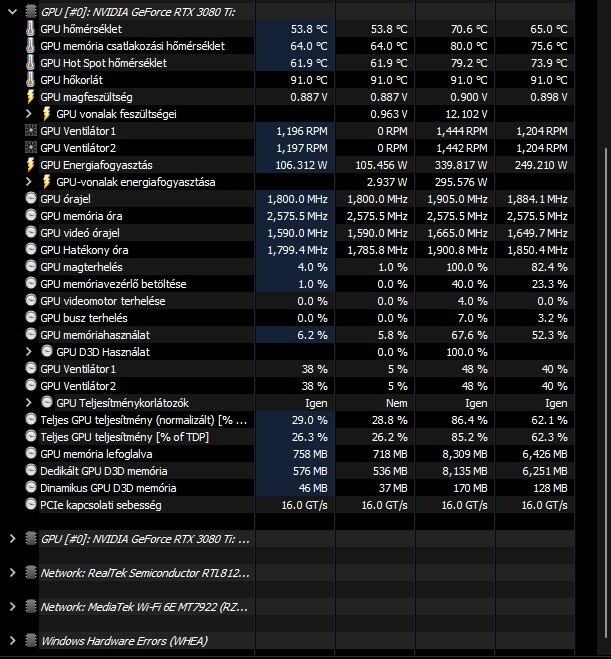Click current value 6.2 % of GPU memóriahasználat
The image size is (611, 659).
(x=312, y=335)
